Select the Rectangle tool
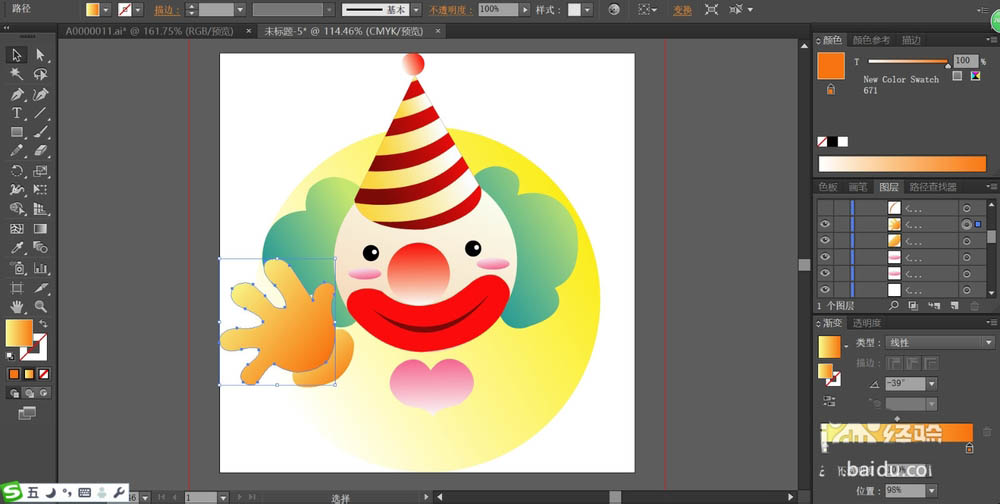Viewport: 1000px width, 504px height. [17, 133]
